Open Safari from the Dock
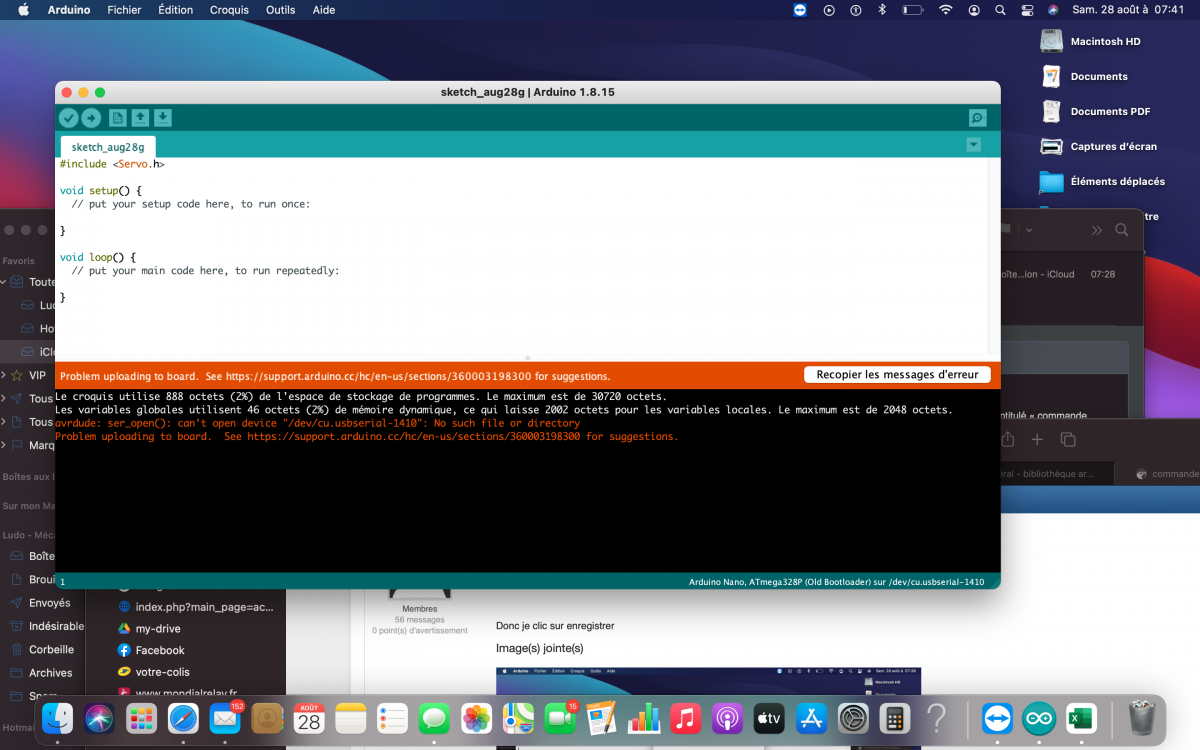This screenshot has width=1200, height=750. [183, 718]
